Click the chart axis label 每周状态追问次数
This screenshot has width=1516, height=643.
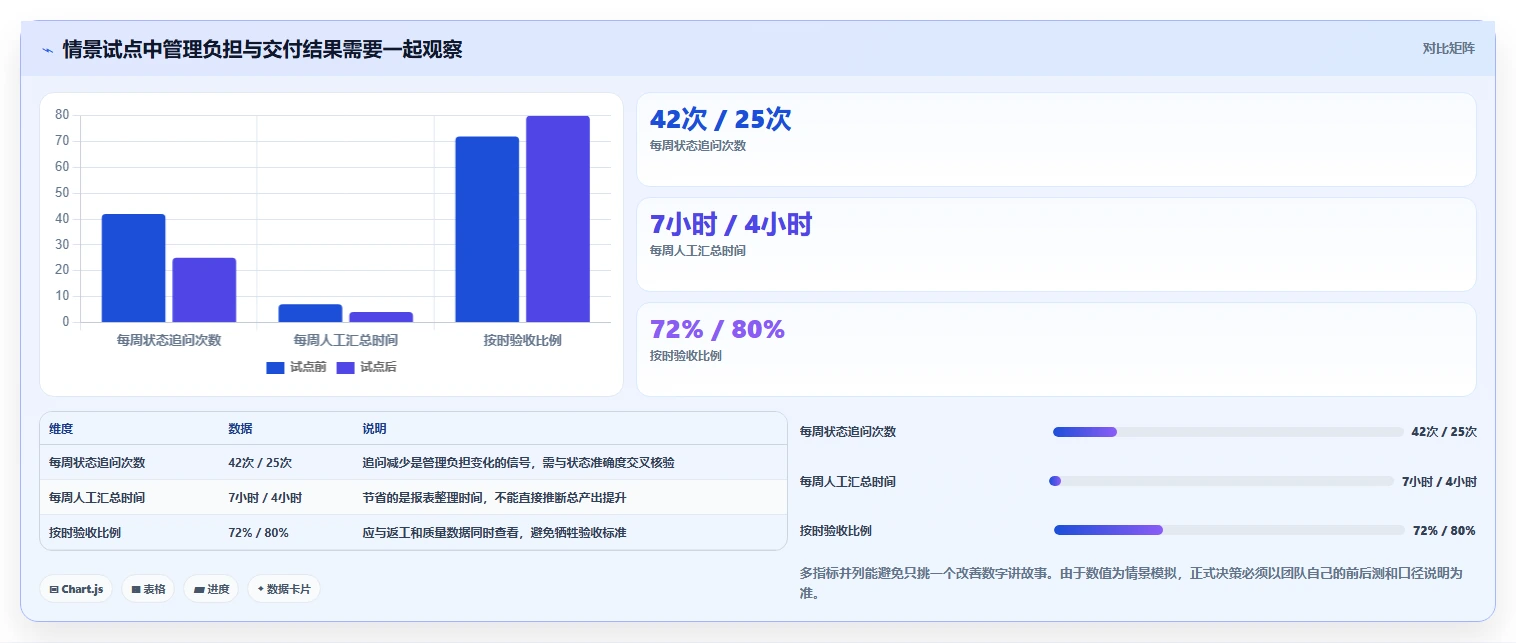[x=168, y=340]
